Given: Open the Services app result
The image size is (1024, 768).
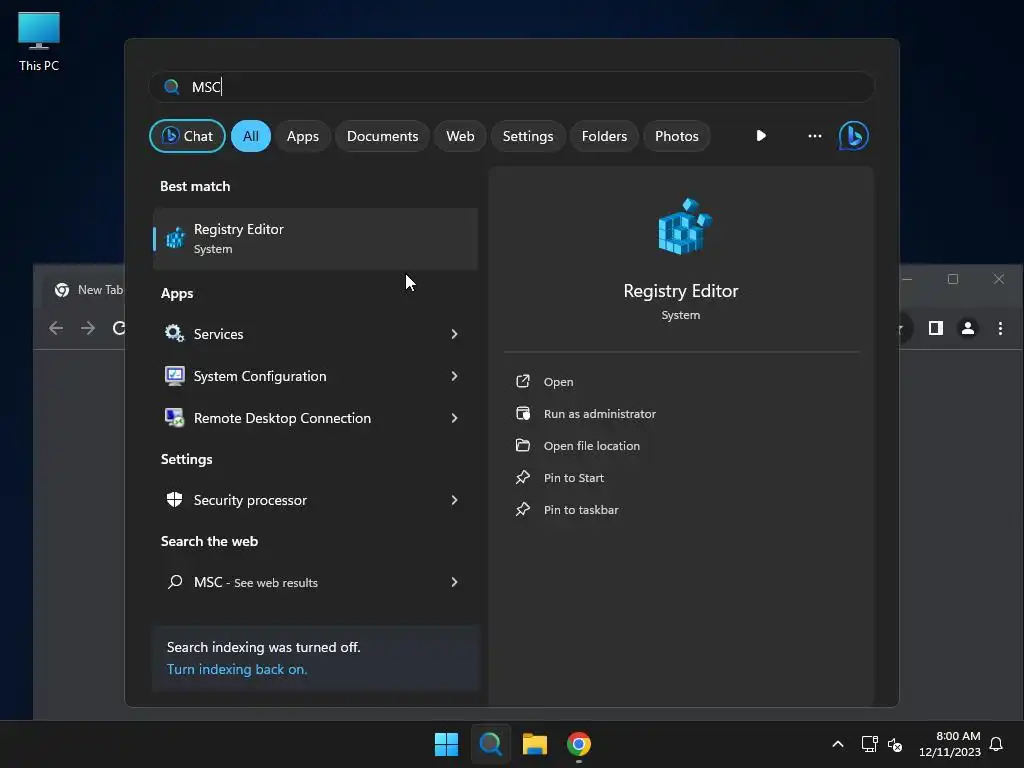Looking at the screenshot, I should [315, 334].
